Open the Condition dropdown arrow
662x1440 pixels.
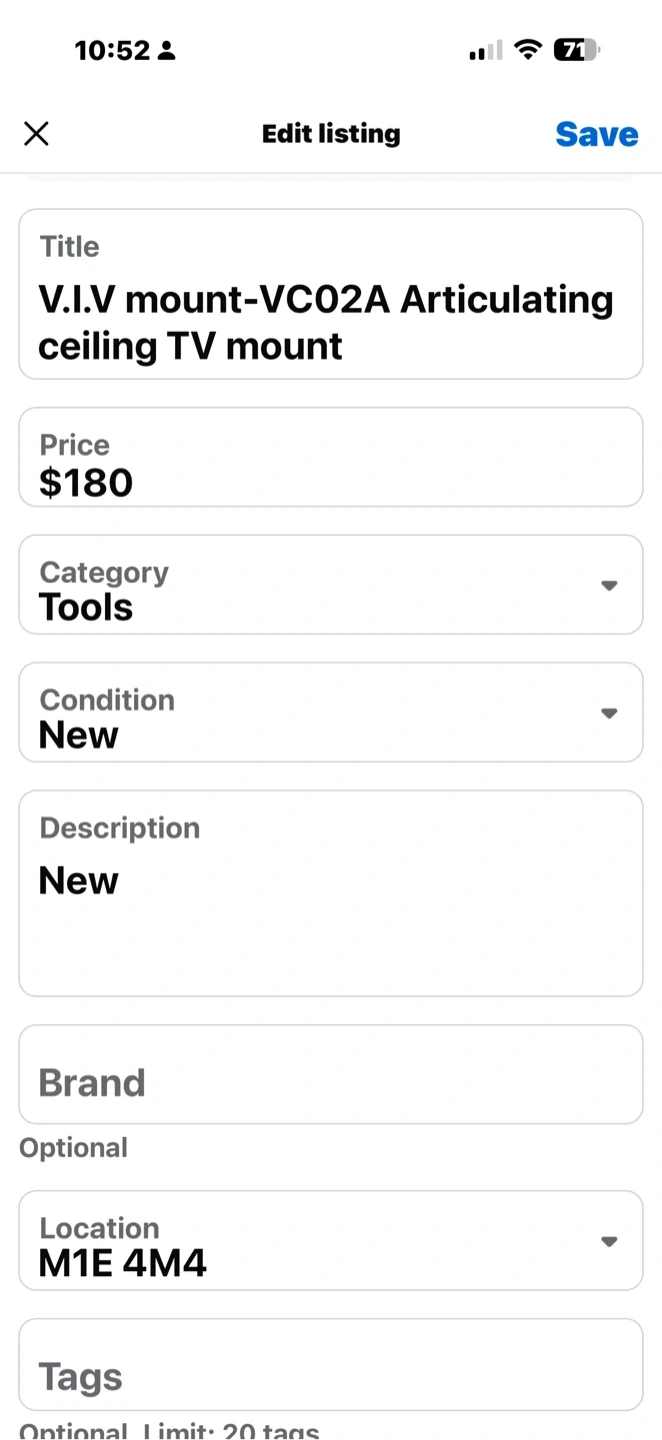coord(609,713)
